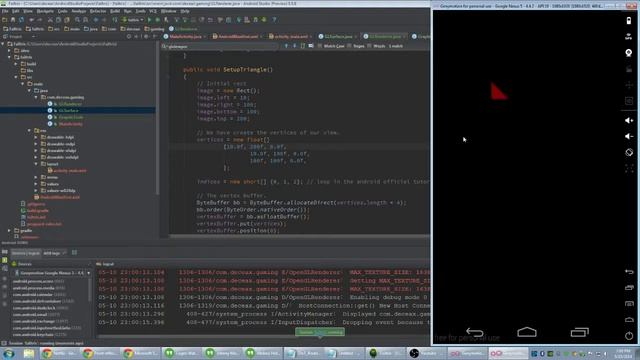Click the Cut scissors icon in the toolbar
The width and height of the screenshot is (640, 360).
point(50,20)
